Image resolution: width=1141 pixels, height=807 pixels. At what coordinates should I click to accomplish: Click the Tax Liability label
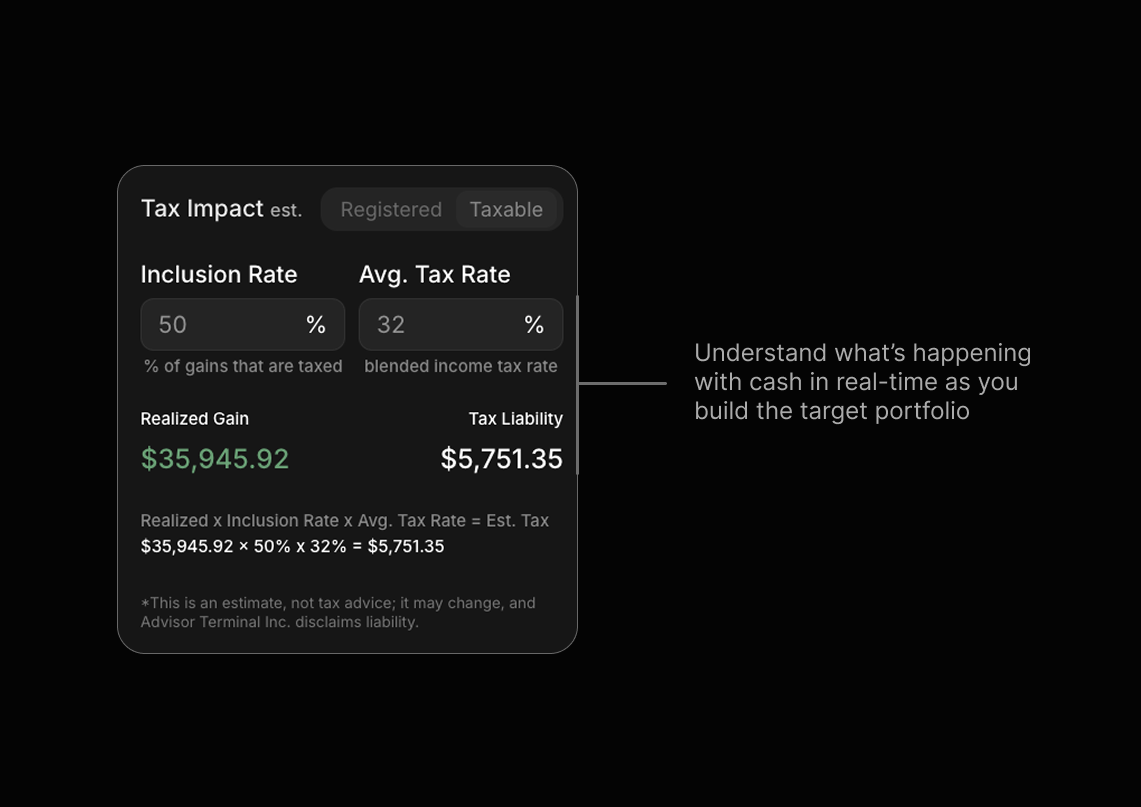[516, 419]
